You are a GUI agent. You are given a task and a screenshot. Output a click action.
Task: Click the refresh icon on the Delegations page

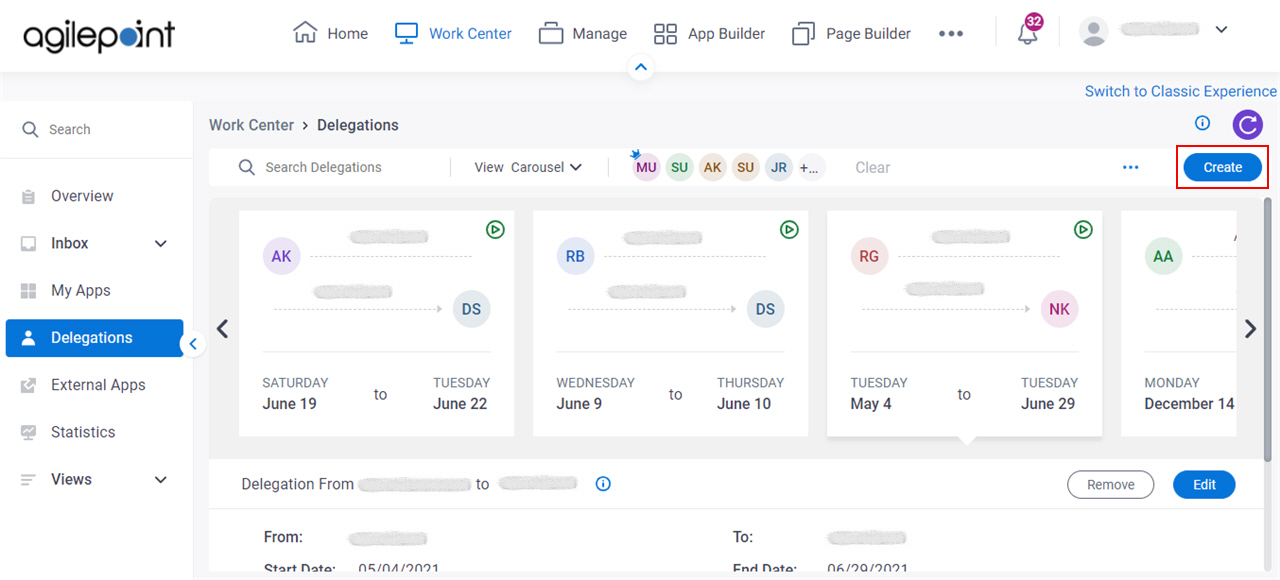pos(1247,124)
